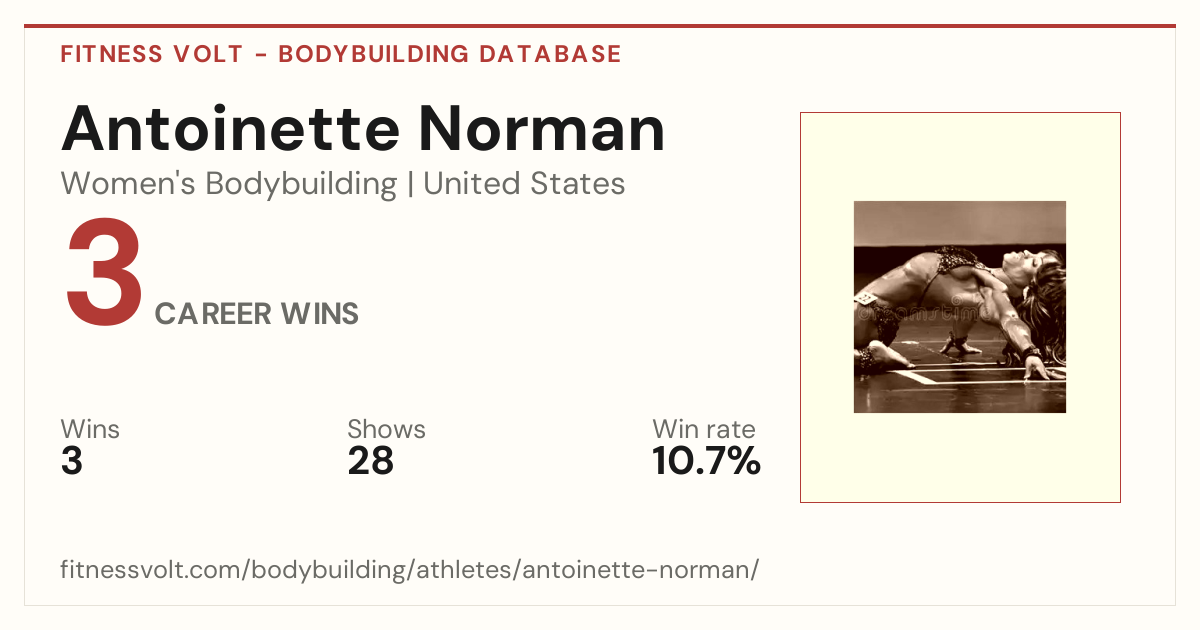1200x630 pixels.
Task: Click the word Norman in the title
Action: [x=541, y=128]
